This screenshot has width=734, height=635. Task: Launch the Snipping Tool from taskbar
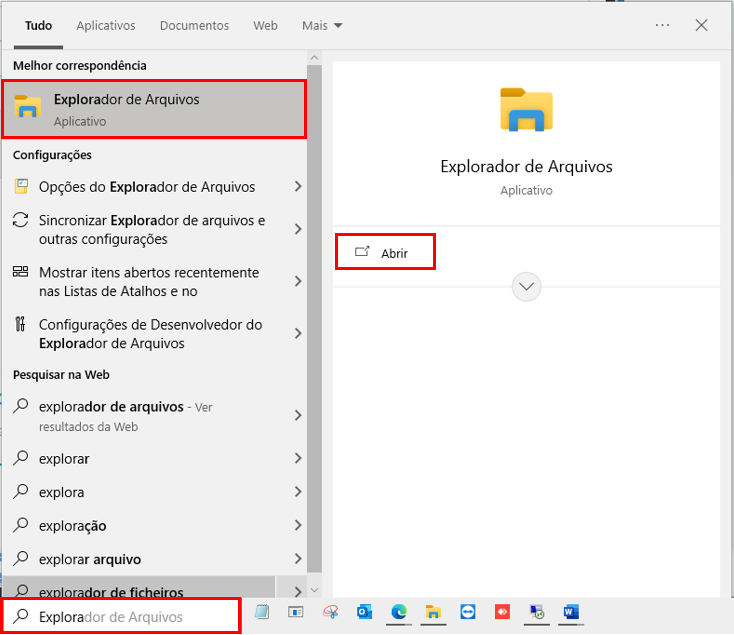[330, 612]
